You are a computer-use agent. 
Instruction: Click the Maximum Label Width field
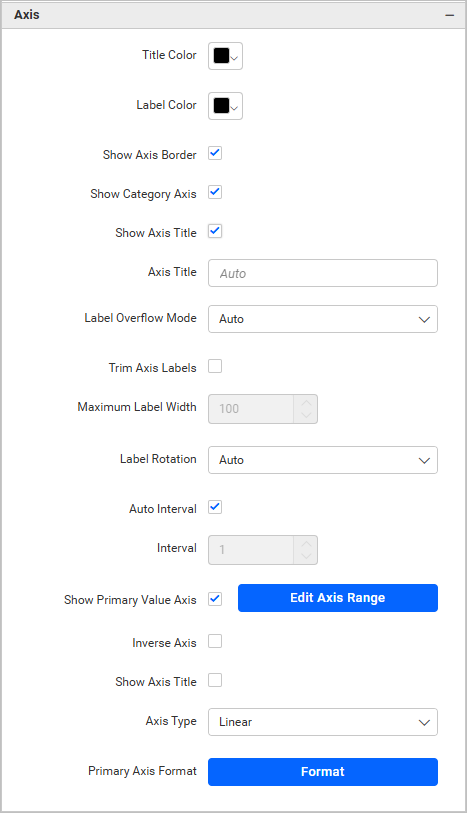coord(251,409)
